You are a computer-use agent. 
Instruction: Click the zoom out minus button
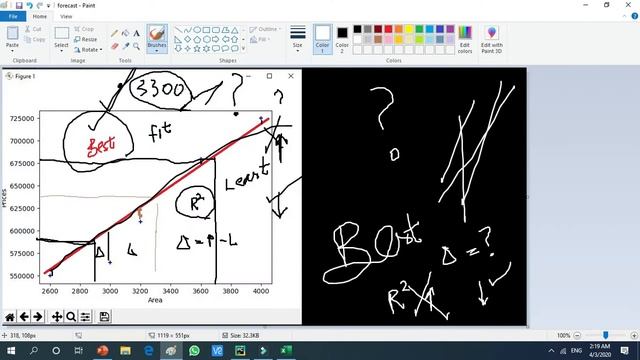point(577,336)
